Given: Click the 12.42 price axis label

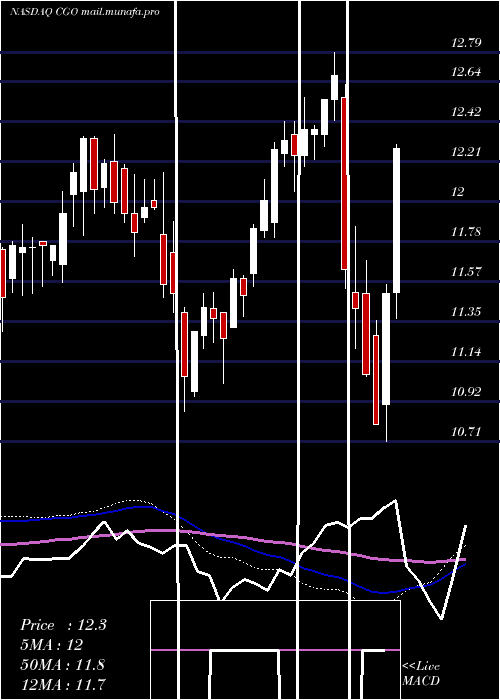Looking at the screenshot, I should 466,112.
